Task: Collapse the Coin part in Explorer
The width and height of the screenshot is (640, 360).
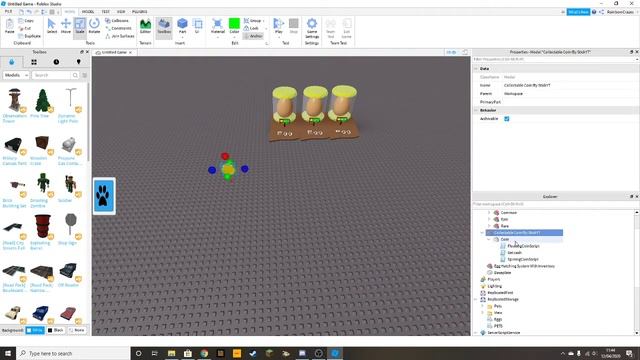Action: [x=489, y=239]
